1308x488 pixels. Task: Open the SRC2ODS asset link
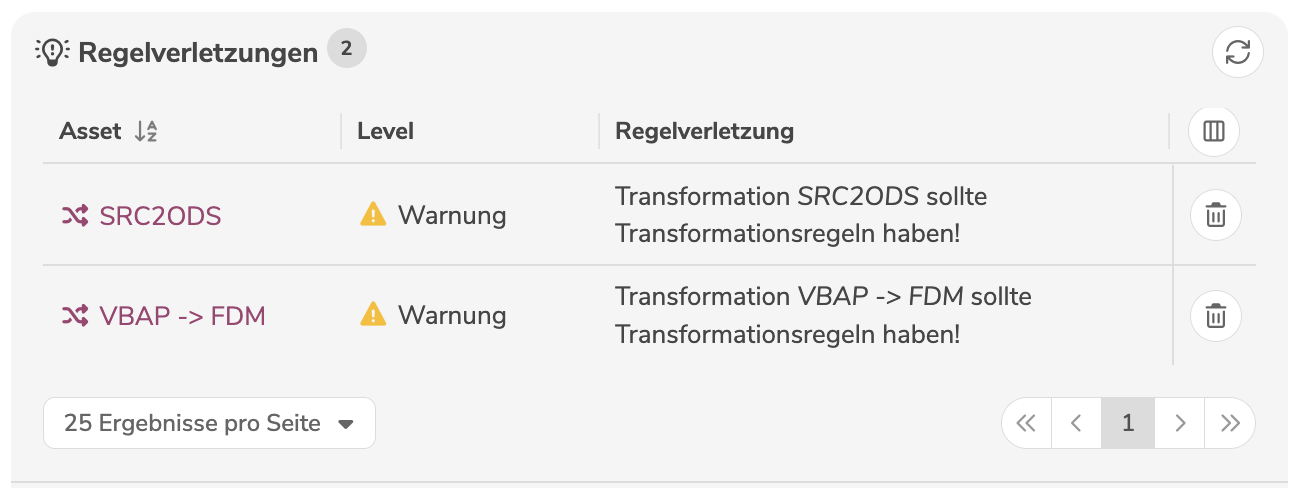[160, 215]
